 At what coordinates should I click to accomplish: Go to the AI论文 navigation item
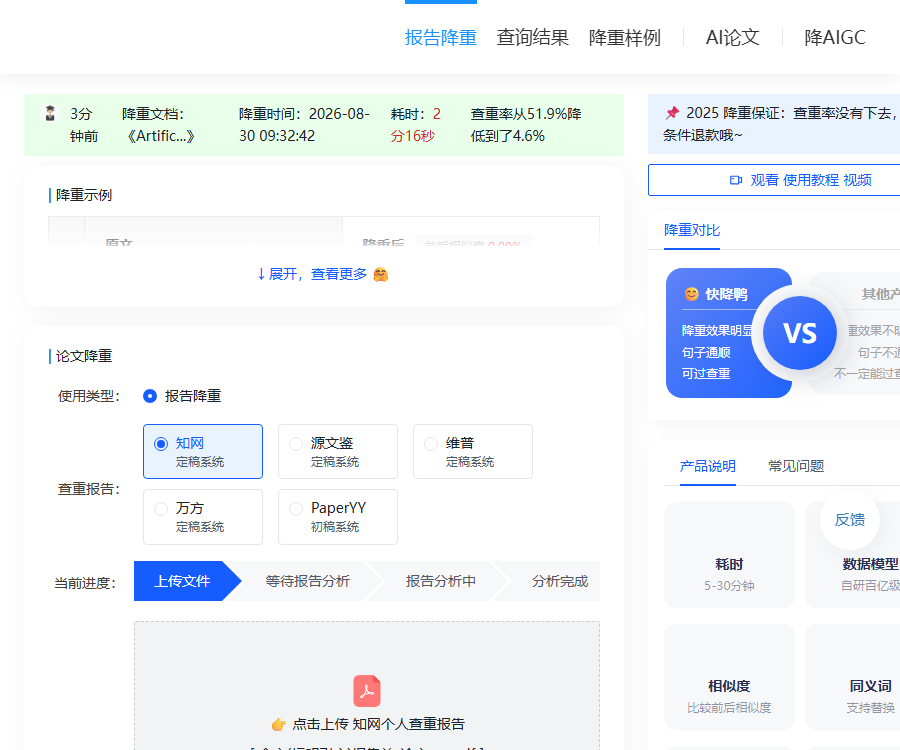[x=732, y=37]
